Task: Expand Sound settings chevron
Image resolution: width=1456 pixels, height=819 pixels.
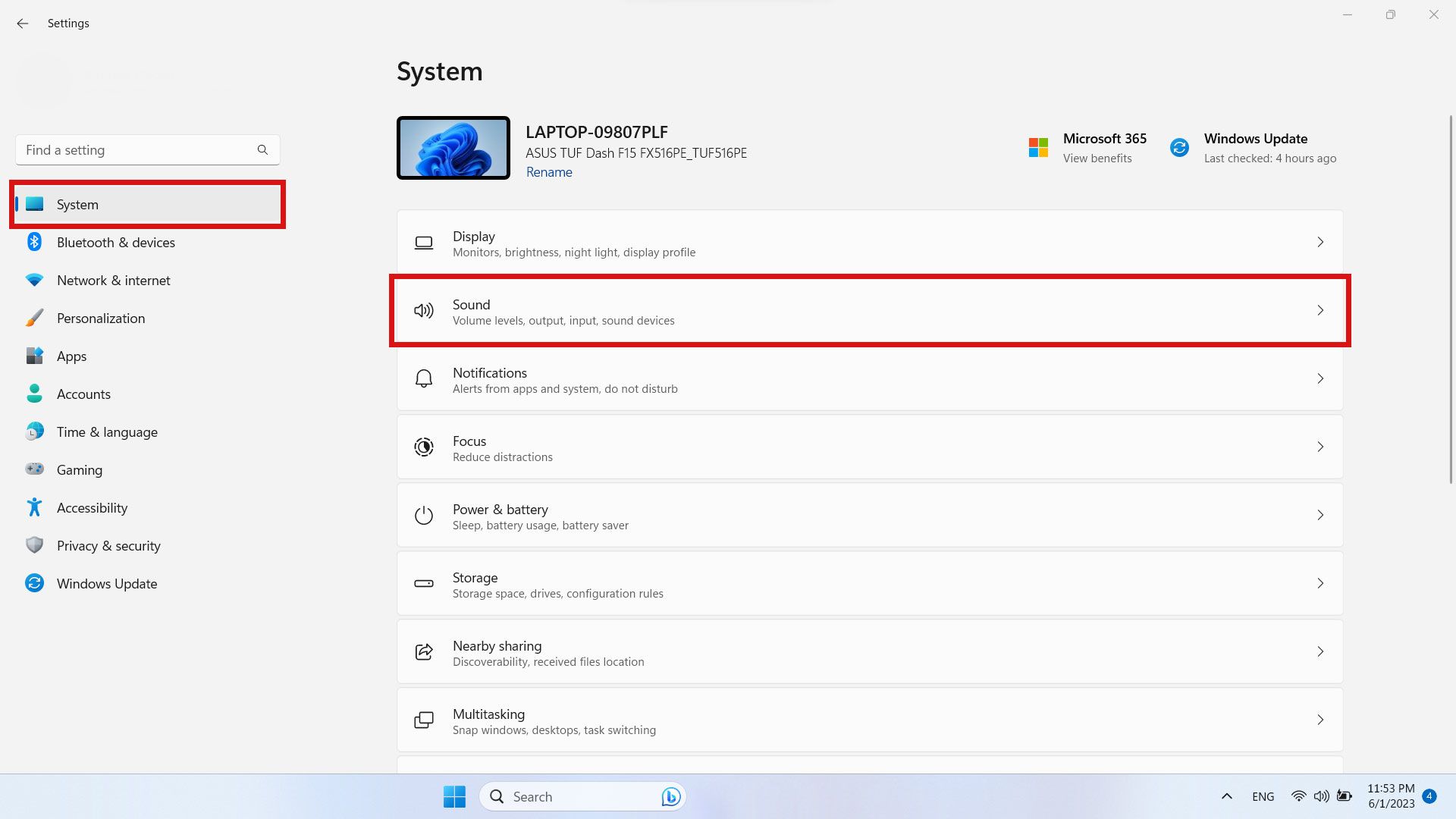Action: click(1320, 310)
